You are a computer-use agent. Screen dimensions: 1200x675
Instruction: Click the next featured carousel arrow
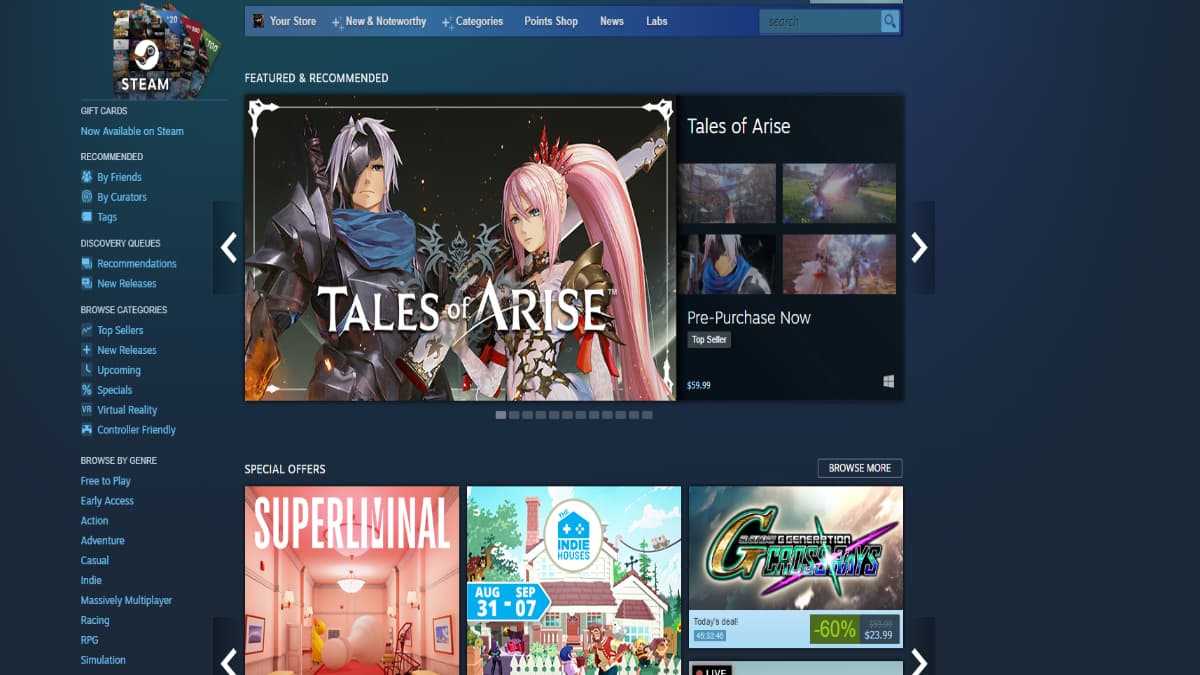[x=919, y=247]
